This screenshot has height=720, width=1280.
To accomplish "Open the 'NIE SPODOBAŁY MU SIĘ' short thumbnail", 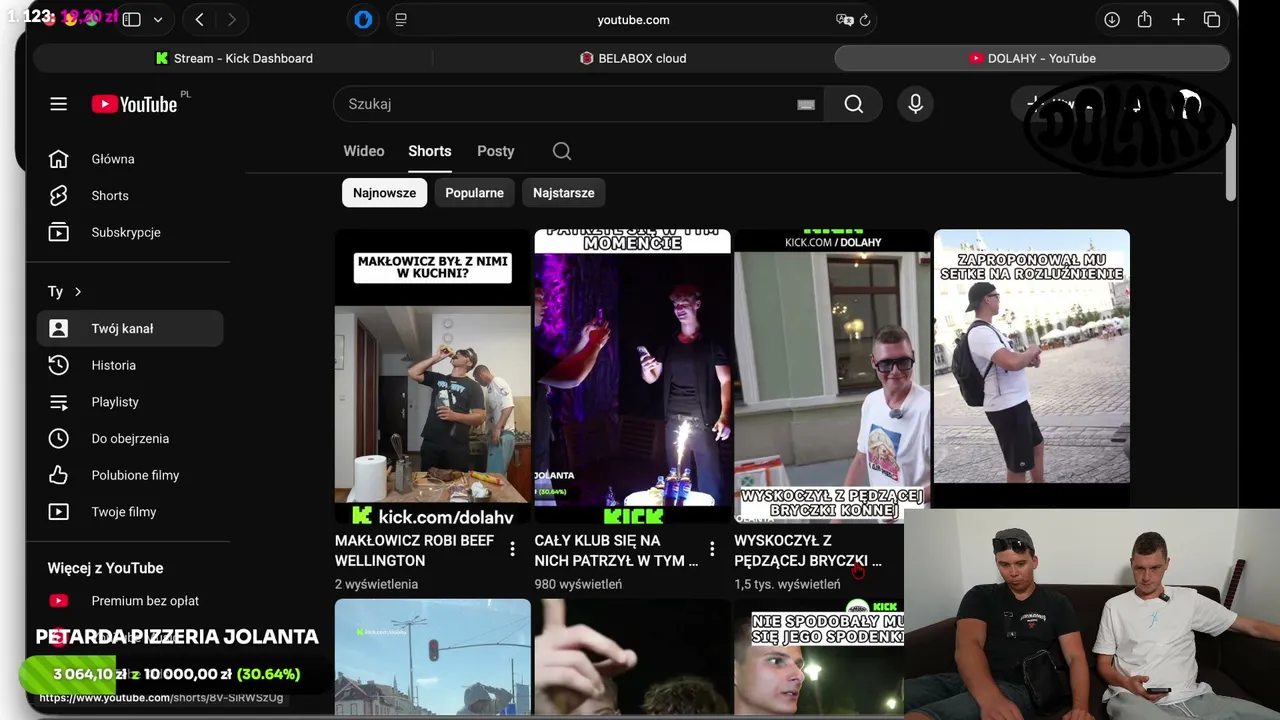I will click(819, 657).
